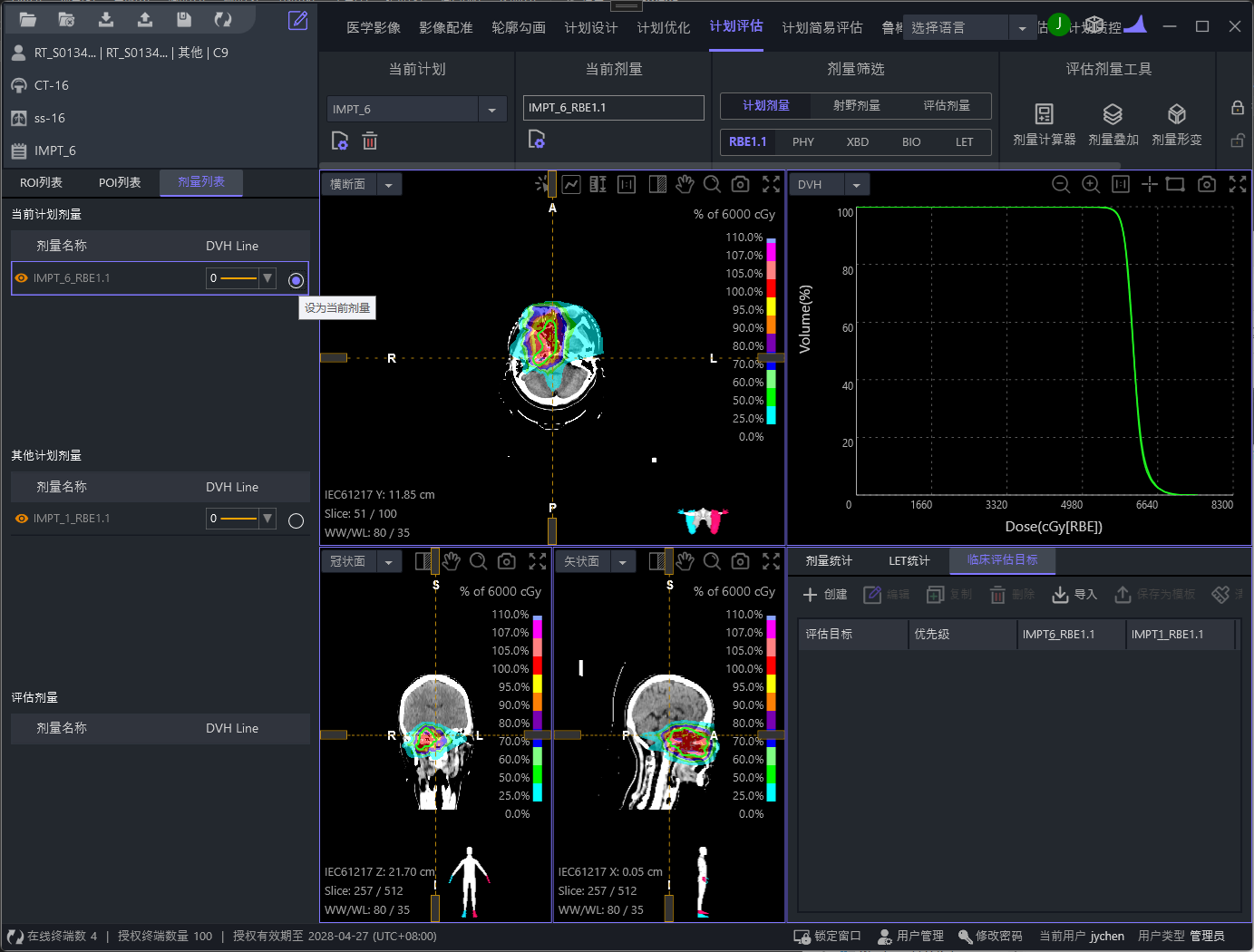The image size is (1254, 952).
Task: Click the current dose IMPT_6_RBE1.1 field
Action: click(613, 108)
